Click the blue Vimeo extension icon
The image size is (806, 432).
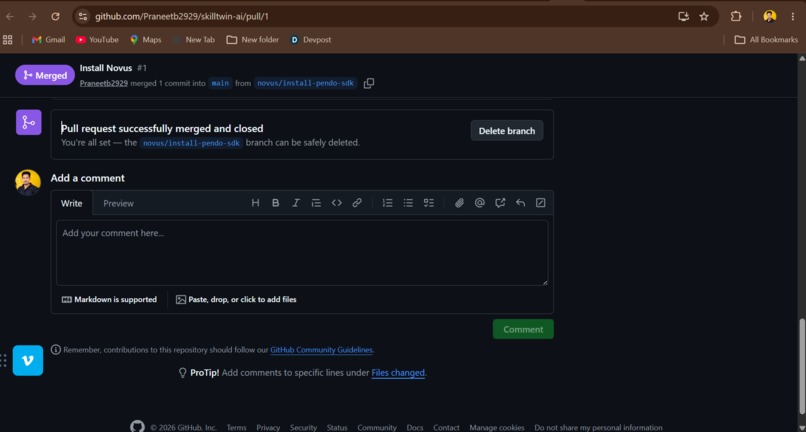coord(28,361)
